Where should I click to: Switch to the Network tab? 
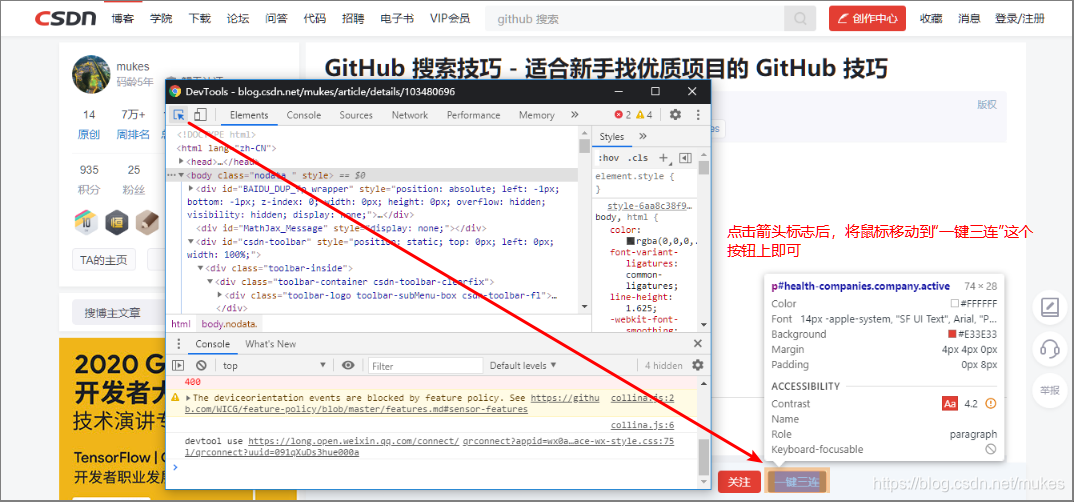[410, 115]
